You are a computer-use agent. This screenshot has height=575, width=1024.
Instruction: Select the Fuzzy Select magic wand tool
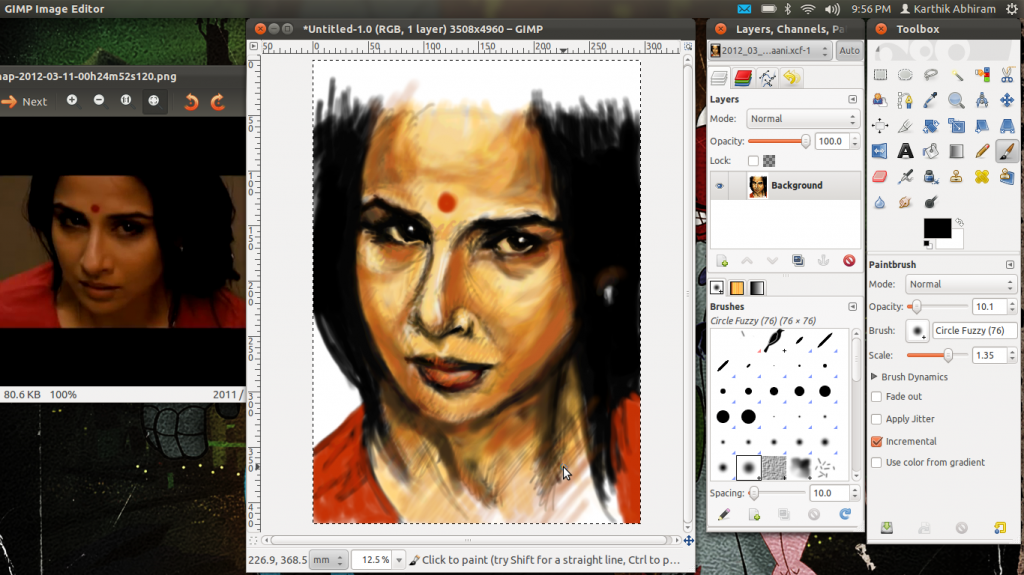coord(956,75)
